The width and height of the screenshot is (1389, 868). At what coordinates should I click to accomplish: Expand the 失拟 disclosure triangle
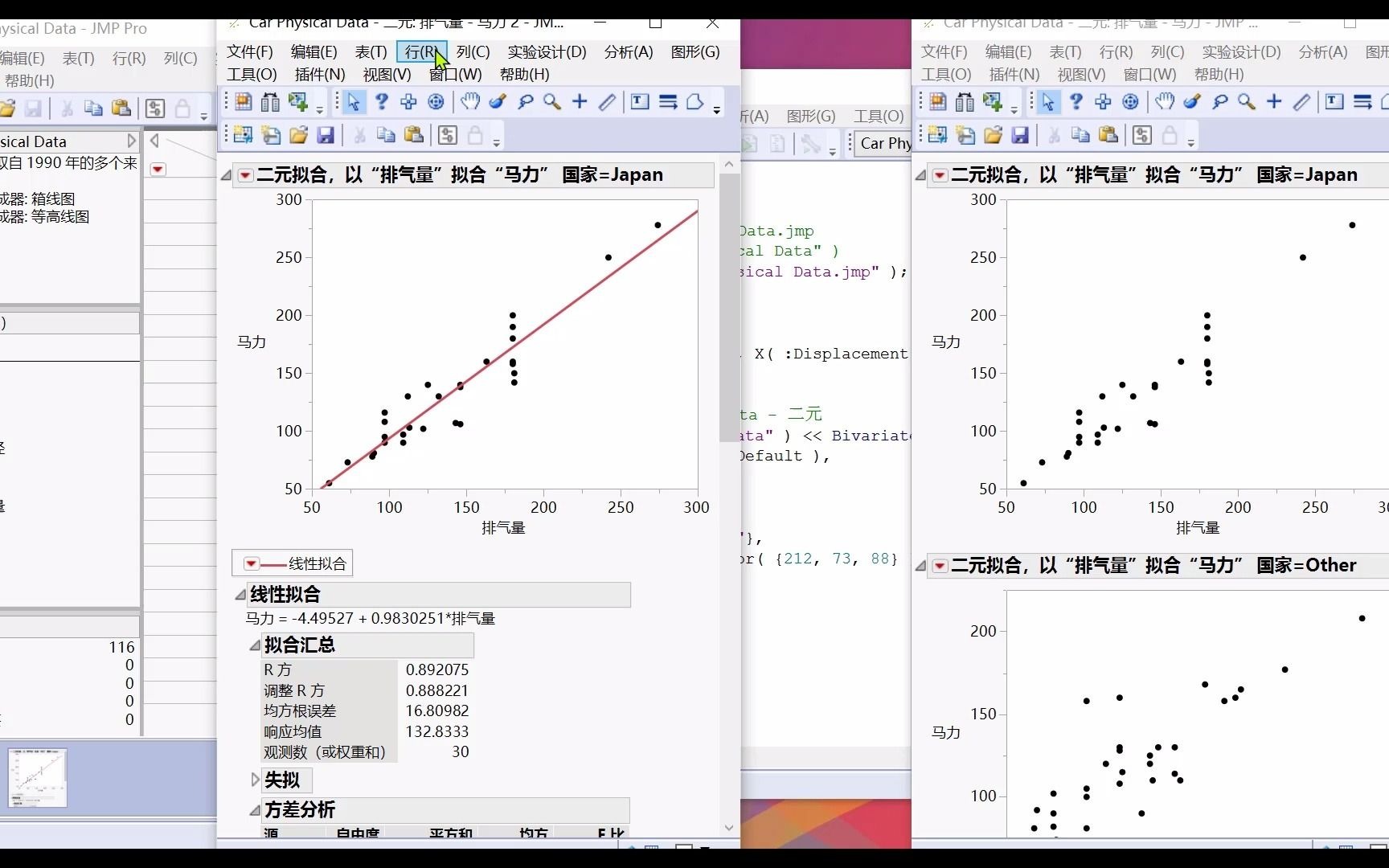click(255, 780)
